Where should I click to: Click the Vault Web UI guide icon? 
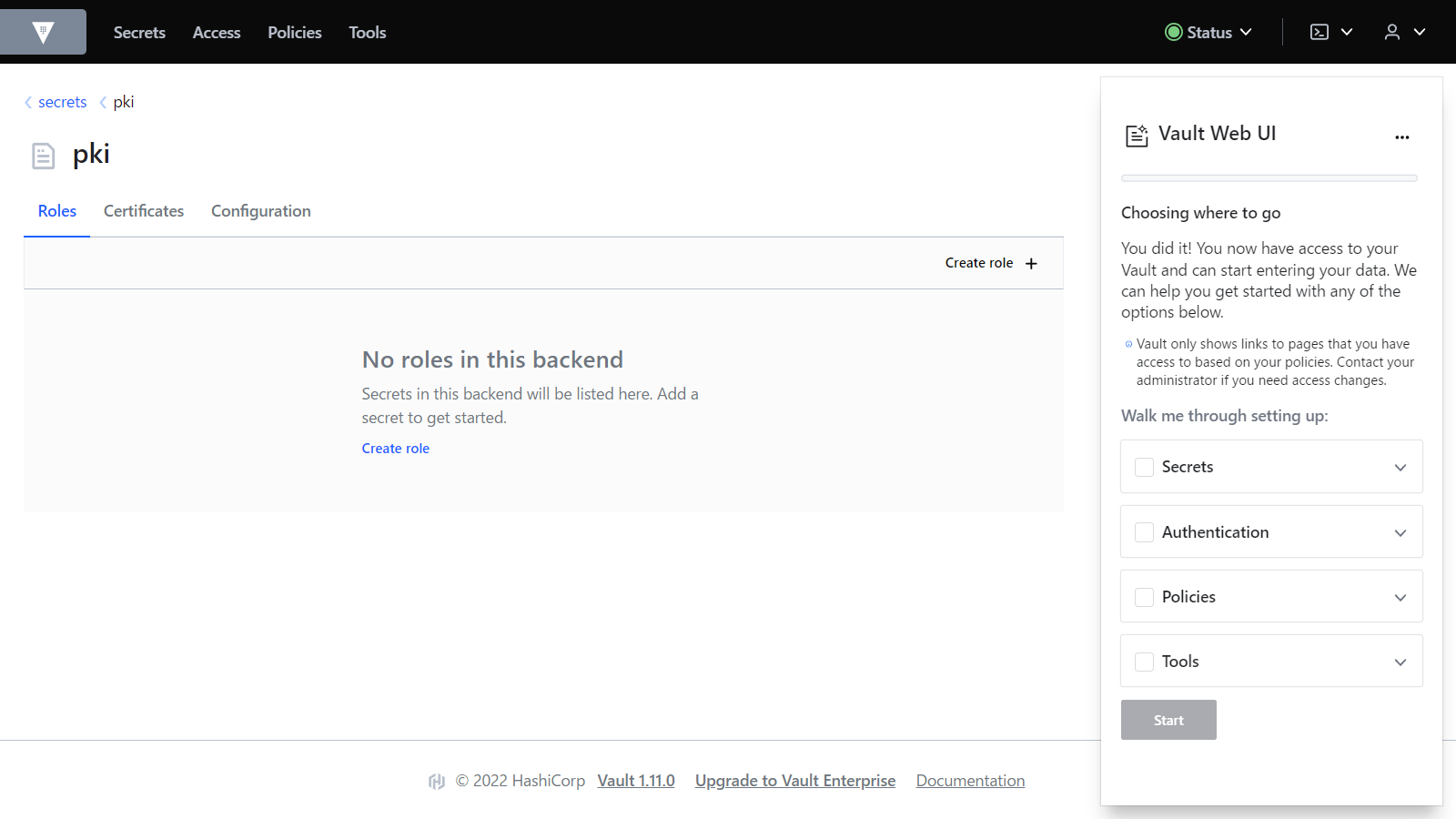click(1137, 136)
